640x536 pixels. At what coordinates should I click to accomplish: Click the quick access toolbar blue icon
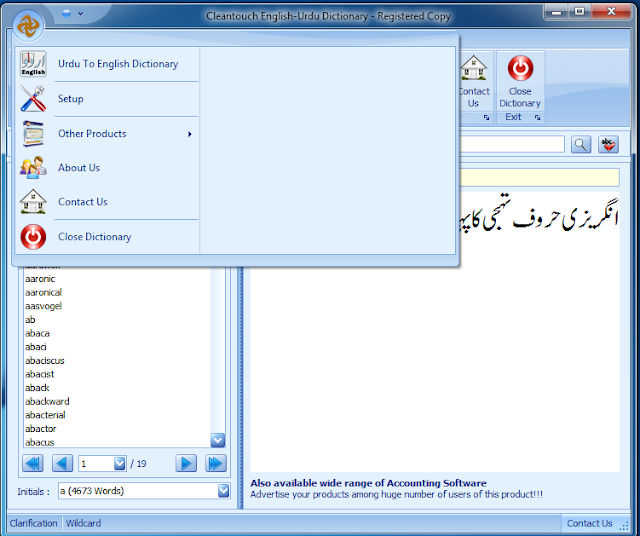pos(66,13)
